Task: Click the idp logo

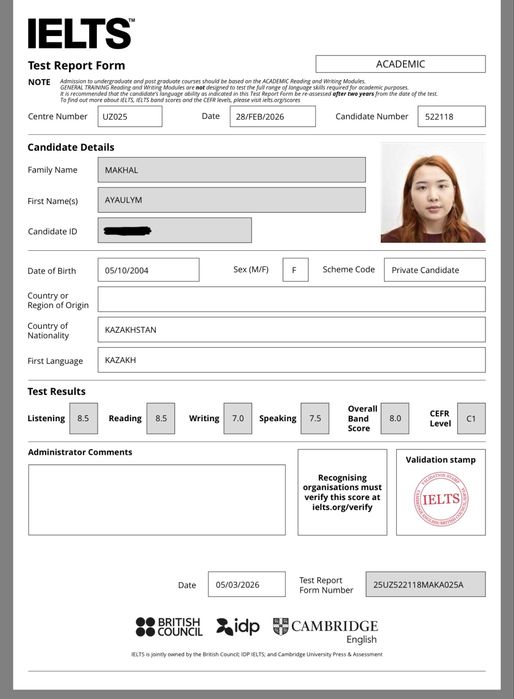Action: 238,627
